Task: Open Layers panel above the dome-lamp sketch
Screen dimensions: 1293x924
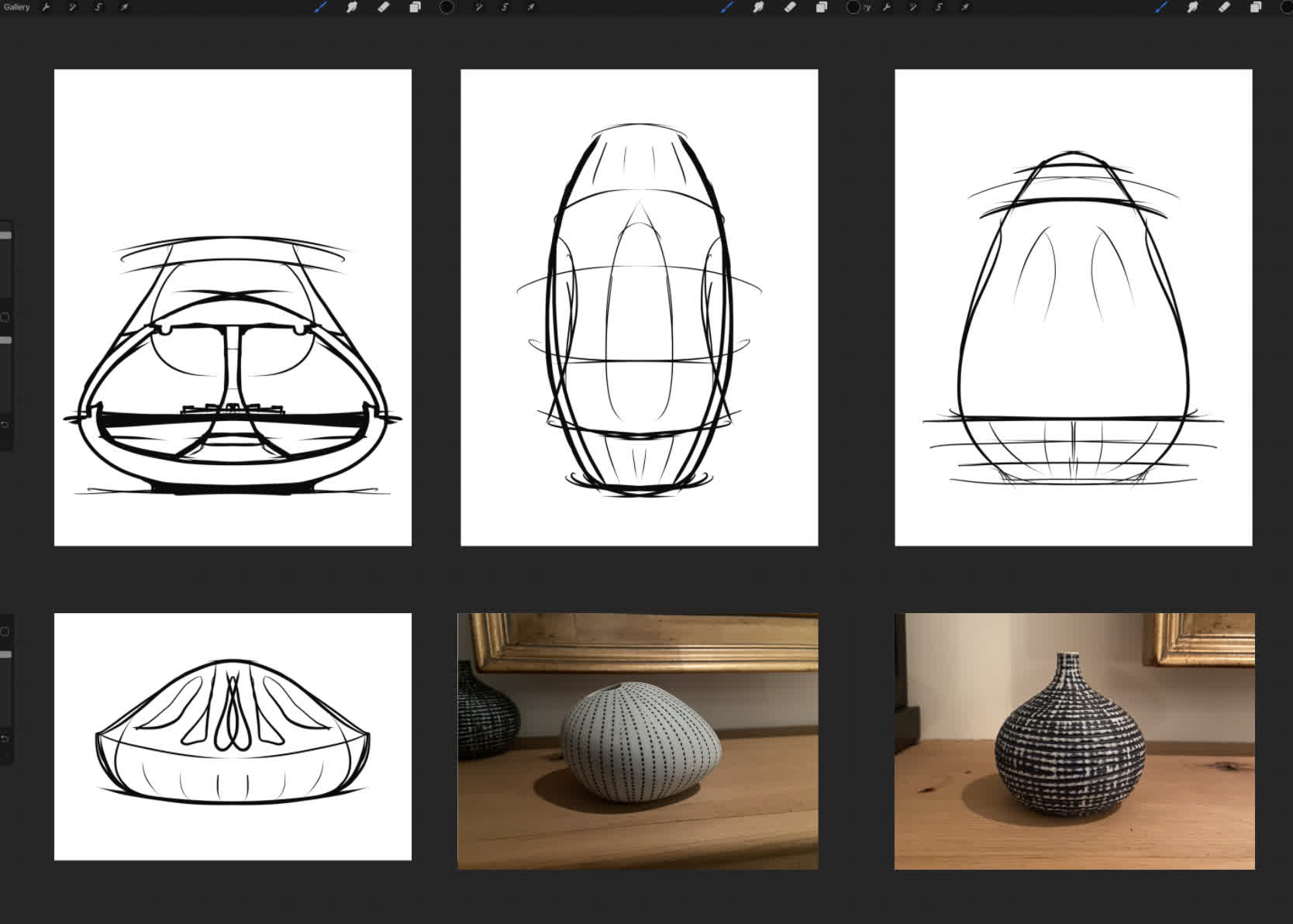Action: 415,7
